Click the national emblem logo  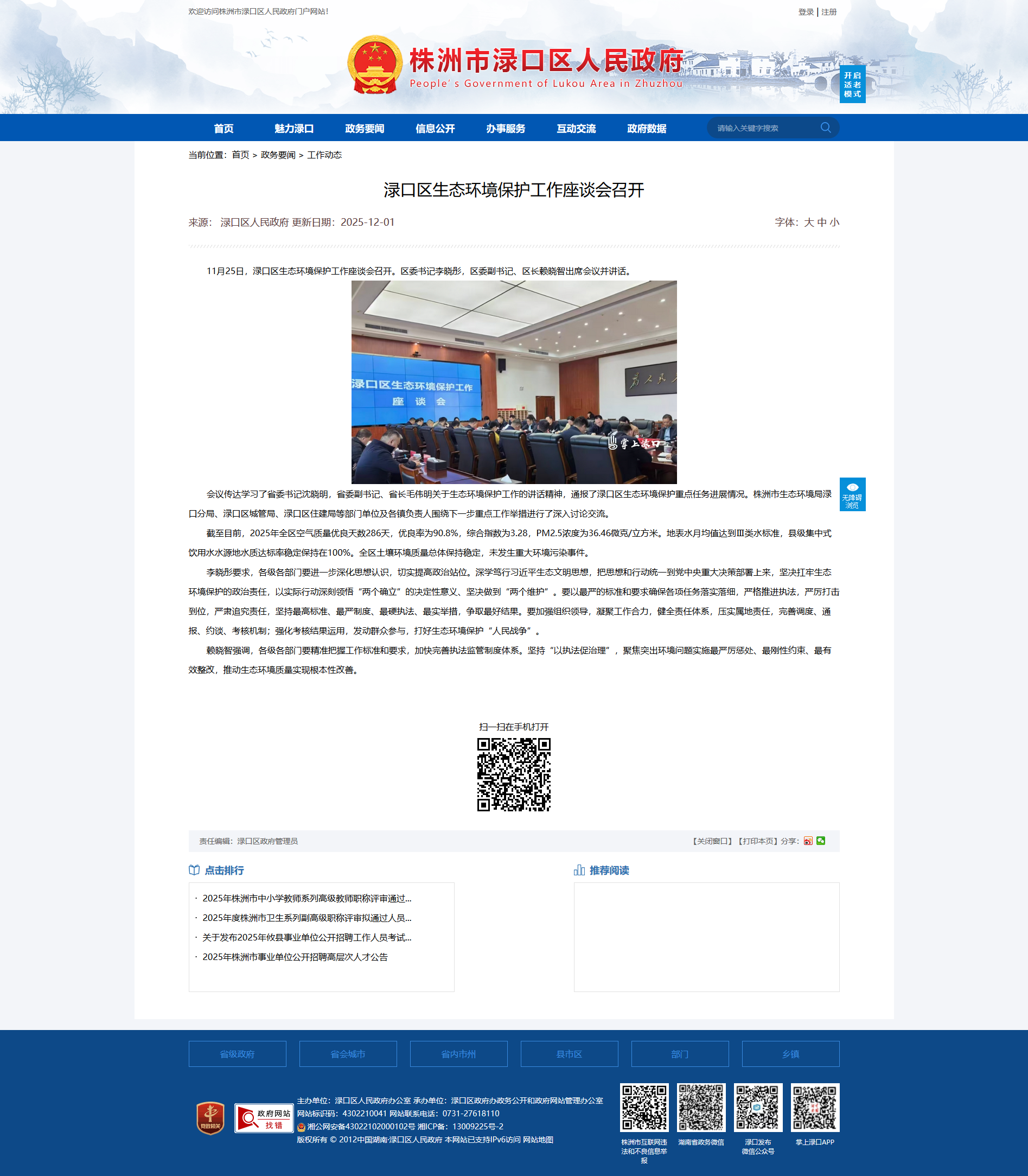[375, 64]
